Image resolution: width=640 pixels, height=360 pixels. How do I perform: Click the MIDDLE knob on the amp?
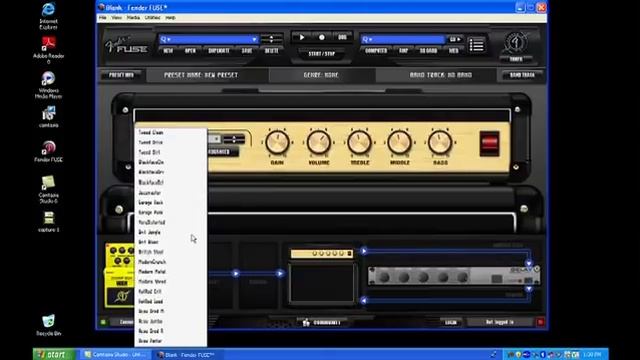click(400, 142)
